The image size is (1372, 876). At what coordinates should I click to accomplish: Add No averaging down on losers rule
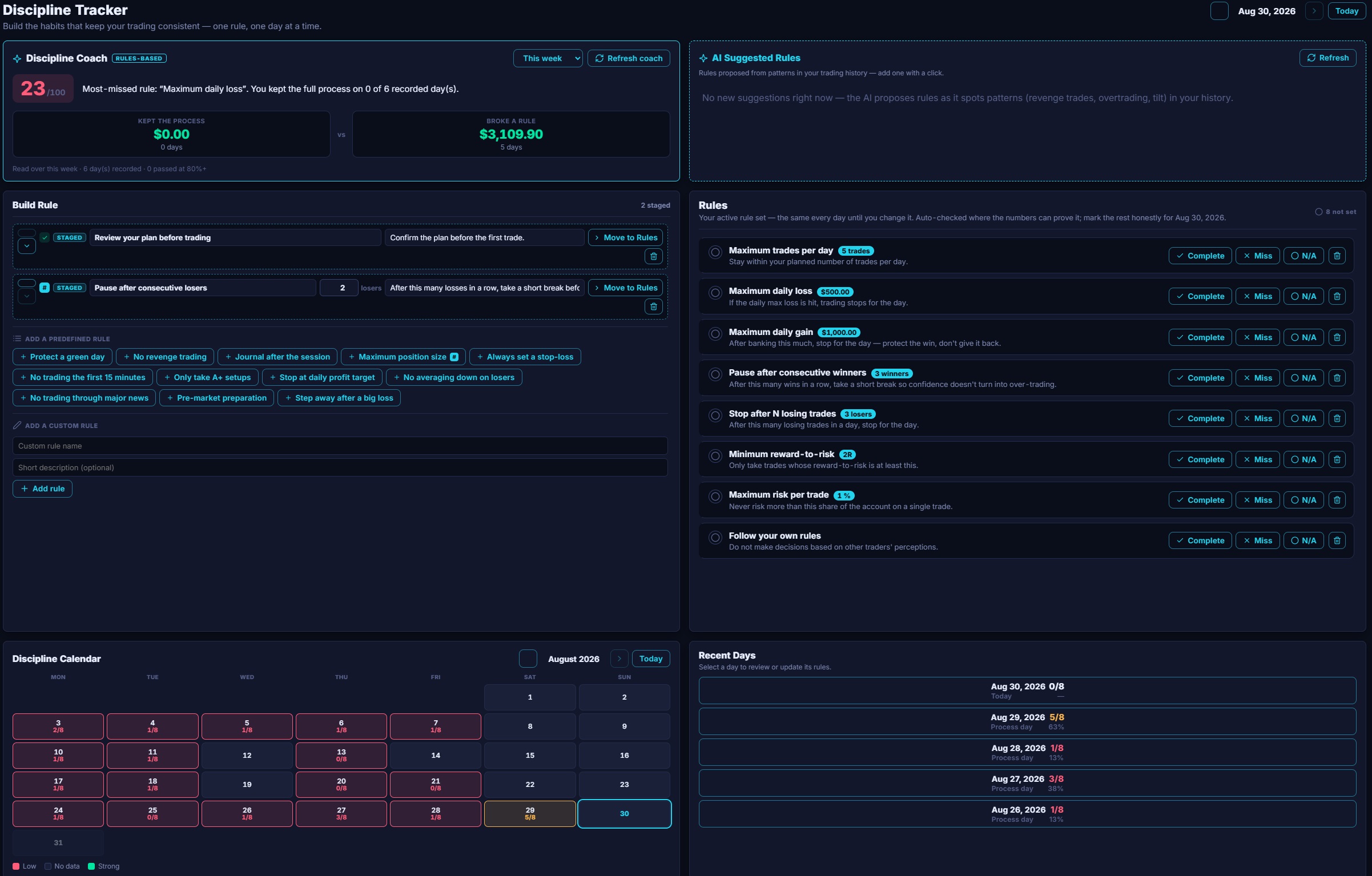(454, 377)
